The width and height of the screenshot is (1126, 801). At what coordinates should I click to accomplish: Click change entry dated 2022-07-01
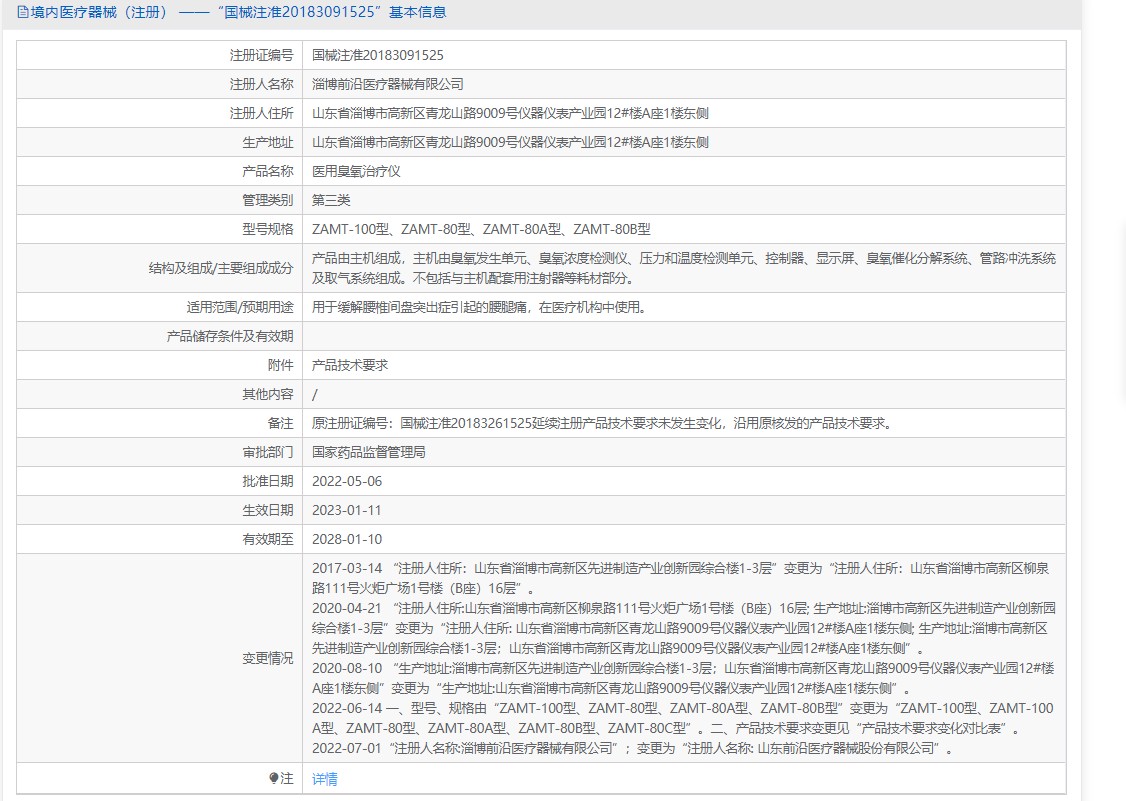point(633,749)
